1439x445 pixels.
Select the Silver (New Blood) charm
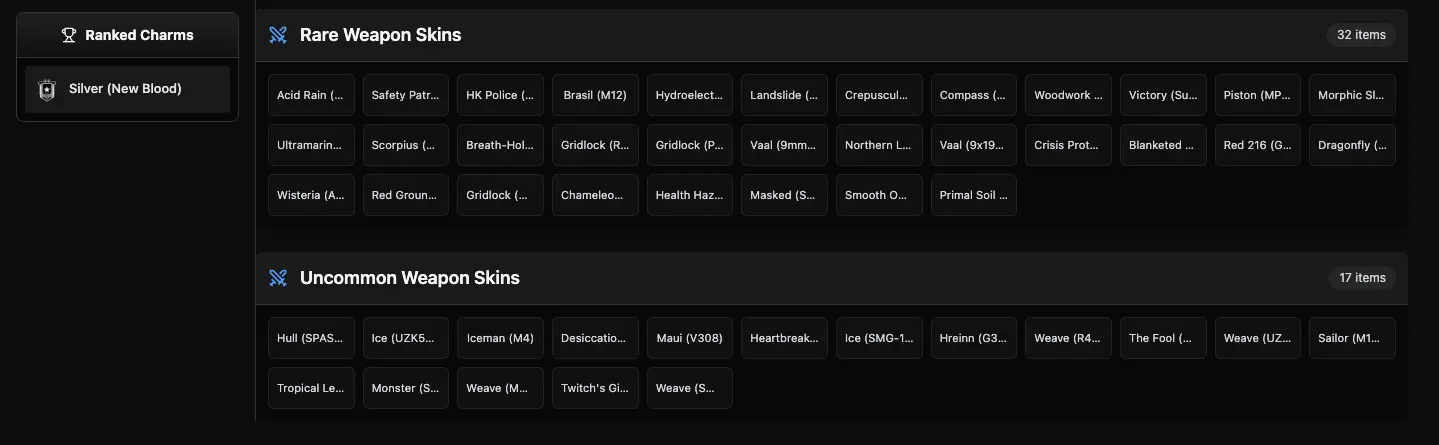(127, 89)
